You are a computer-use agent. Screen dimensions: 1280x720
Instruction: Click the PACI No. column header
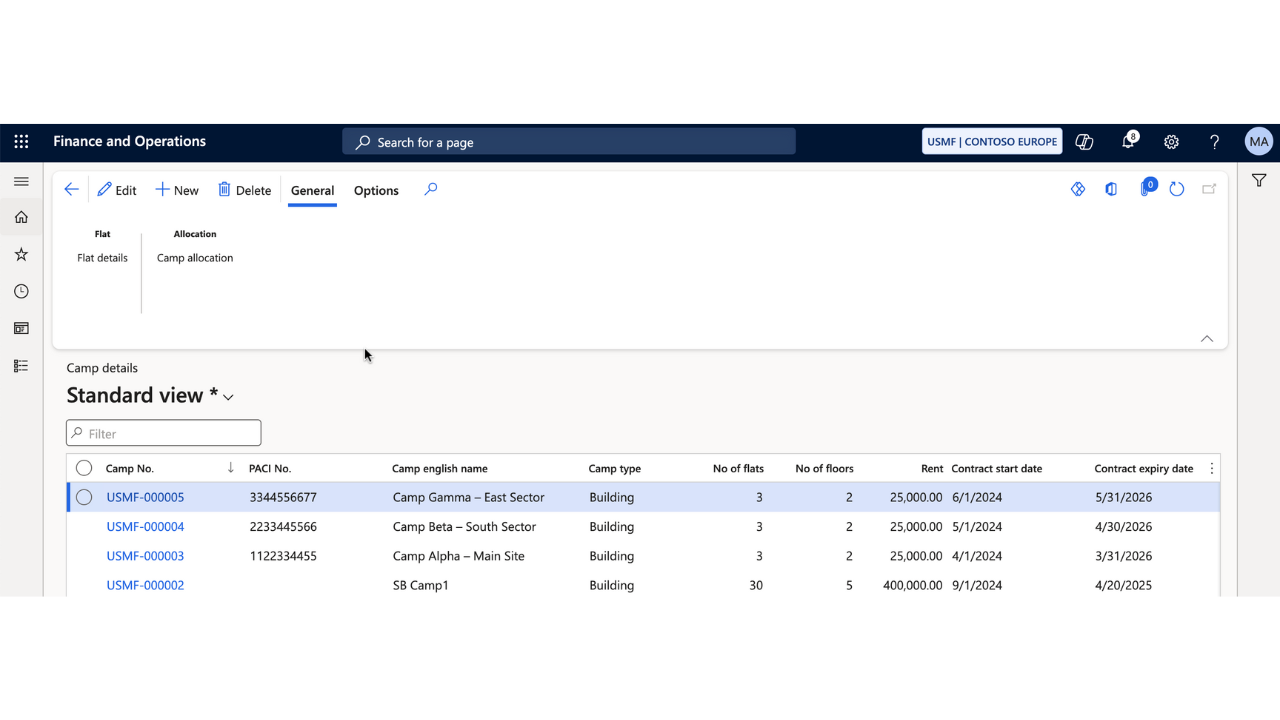click(x=270, y=469)
